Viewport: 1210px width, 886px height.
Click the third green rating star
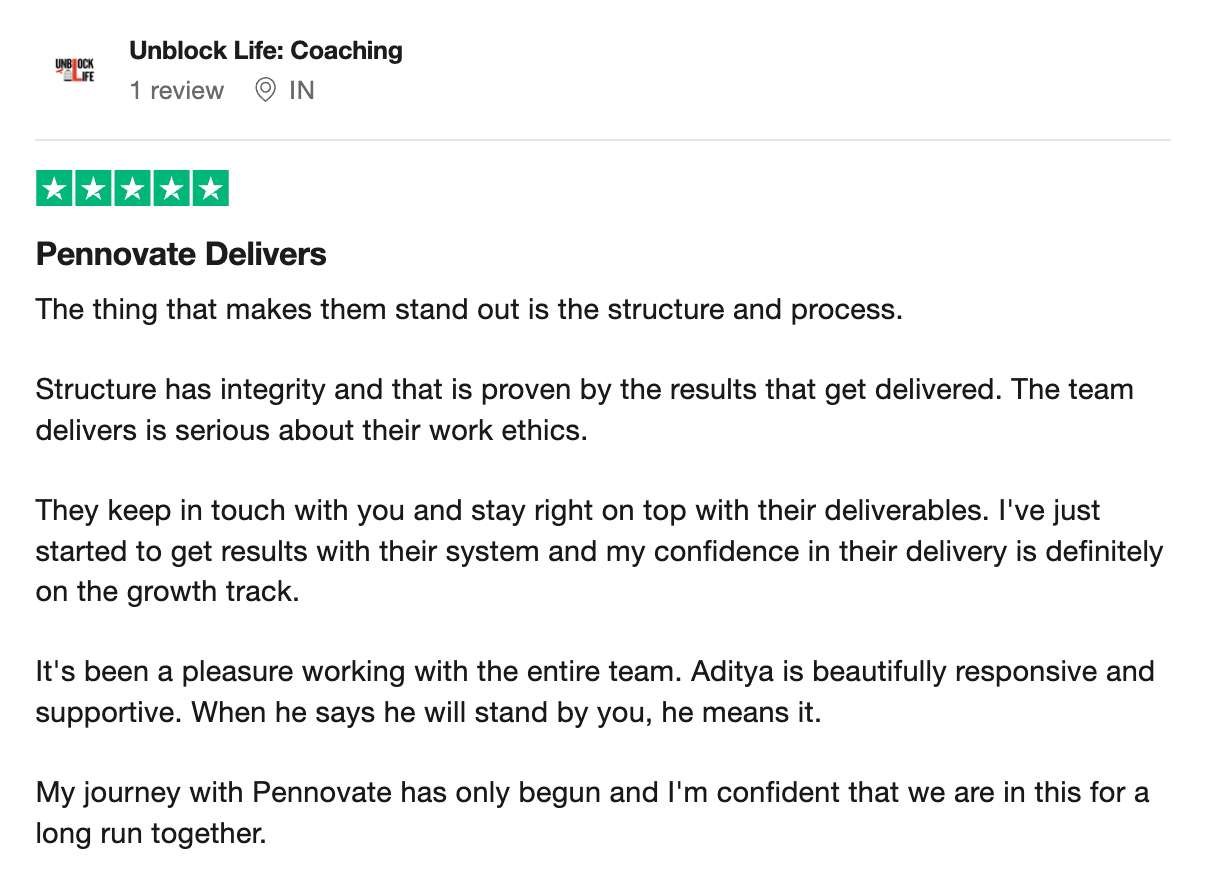(x=132, y=189)
